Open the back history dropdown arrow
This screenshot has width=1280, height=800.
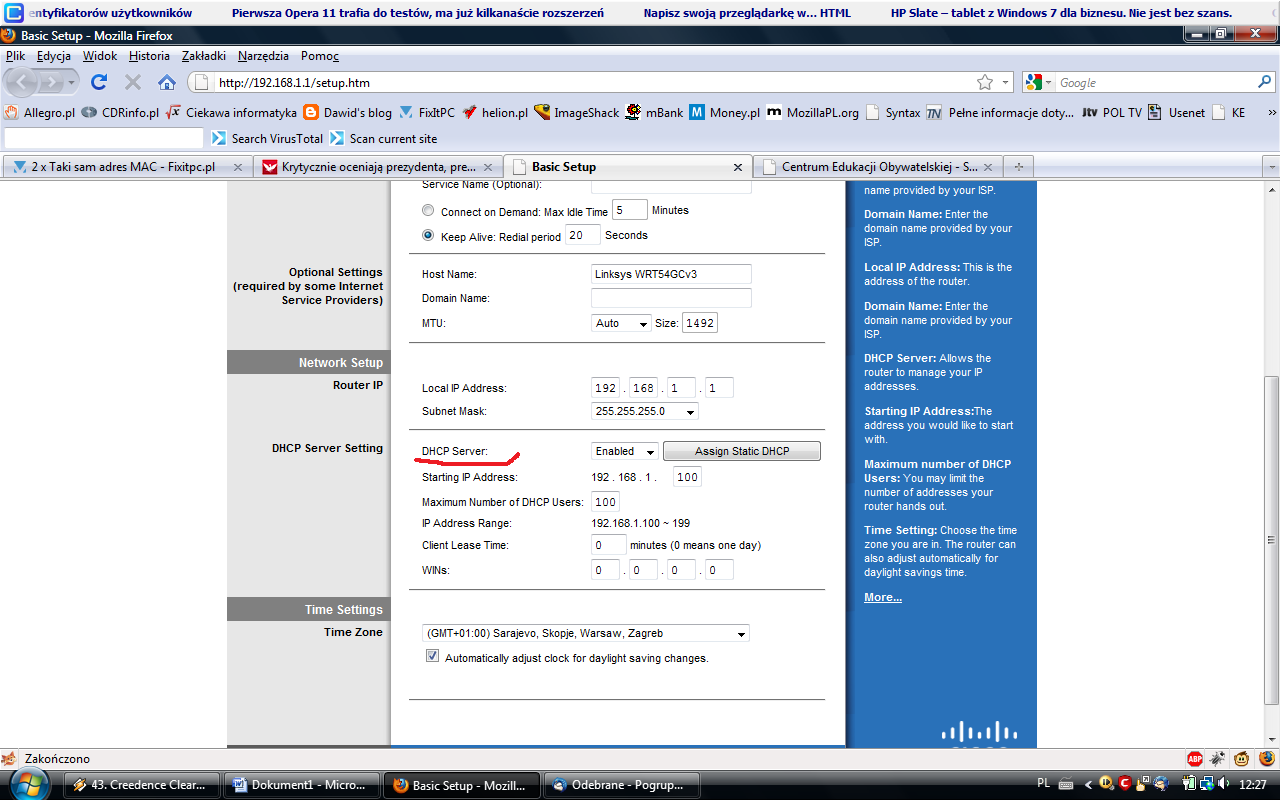click(x=72, y=83)
